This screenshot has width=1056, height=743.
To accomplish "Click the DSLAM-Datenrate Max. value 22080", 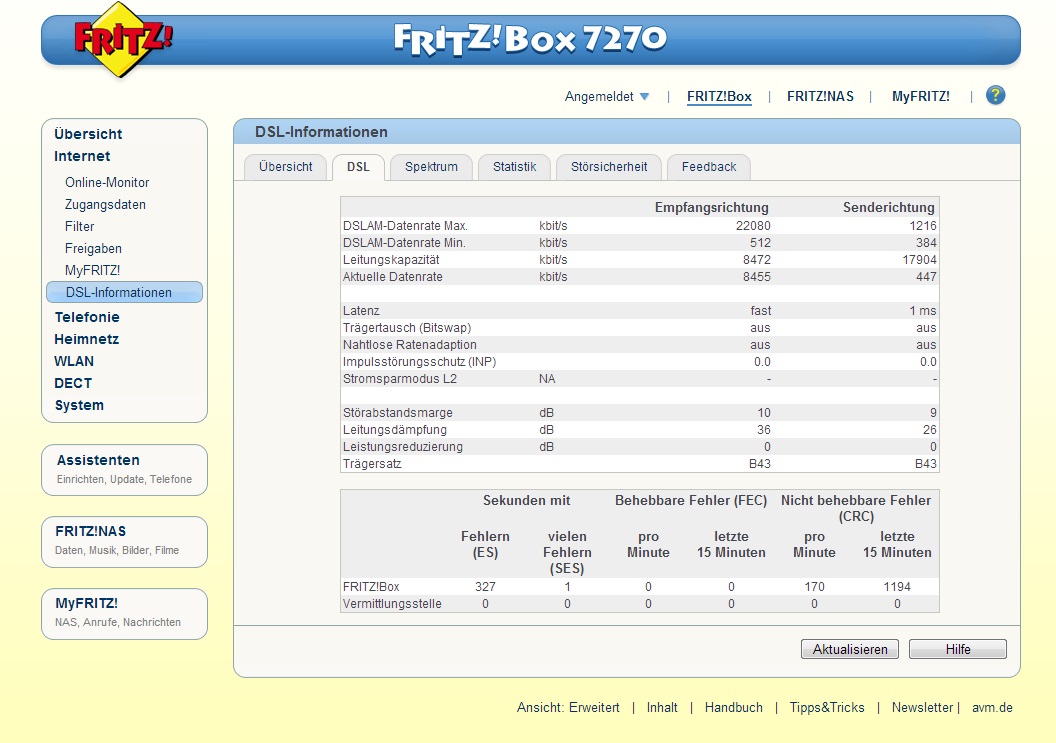I will (x=753, y=226).
